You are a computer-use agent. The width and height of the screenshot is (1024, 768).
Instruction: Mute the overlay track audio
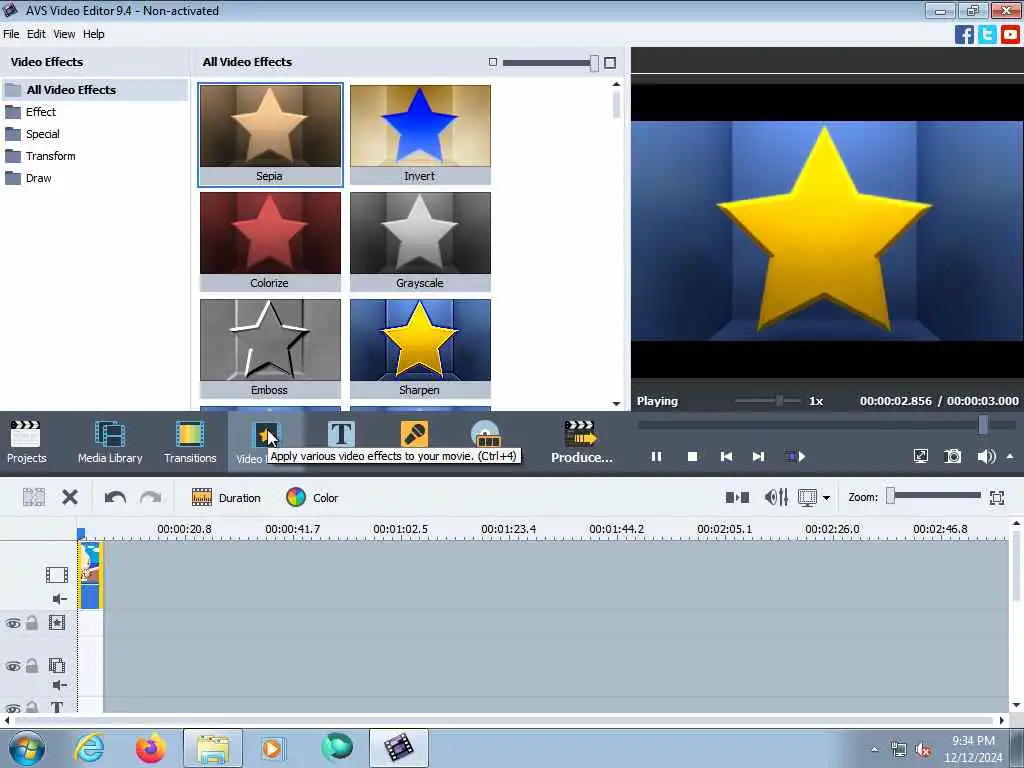59,685
